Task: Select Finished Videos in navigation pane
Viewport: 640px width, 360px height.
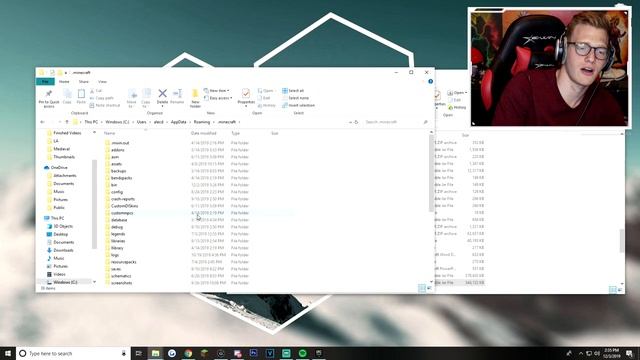Action: click(x=67, y=133)
